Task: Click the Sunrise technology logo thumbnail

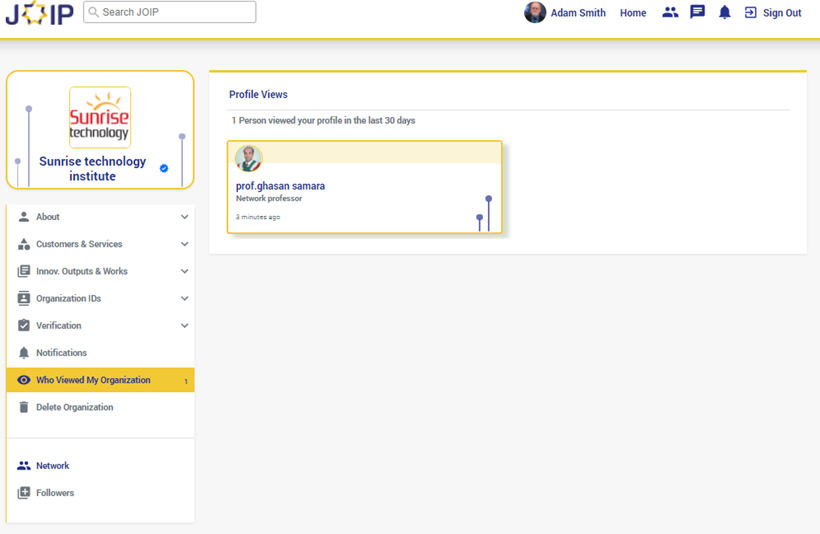Action: point(100,117)
